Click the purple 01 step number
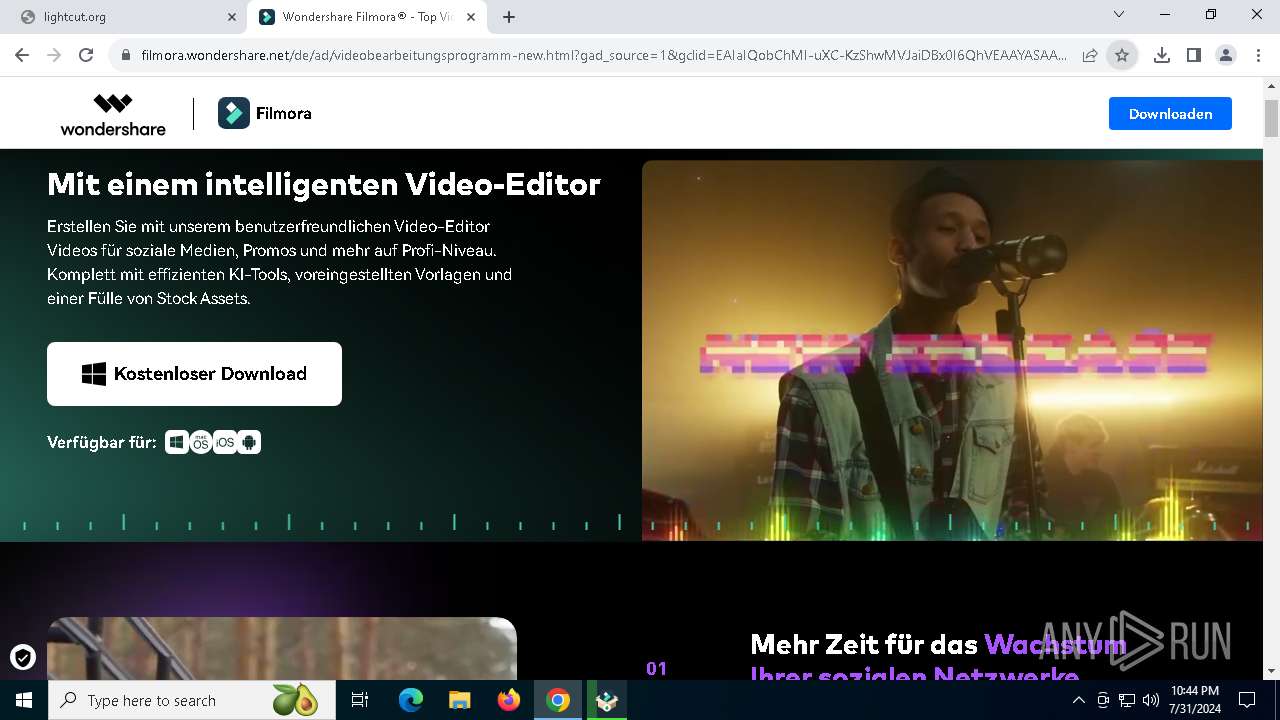Image resolution: width=1280 pixels, height=720 pixels. click(x=656, y=669)
